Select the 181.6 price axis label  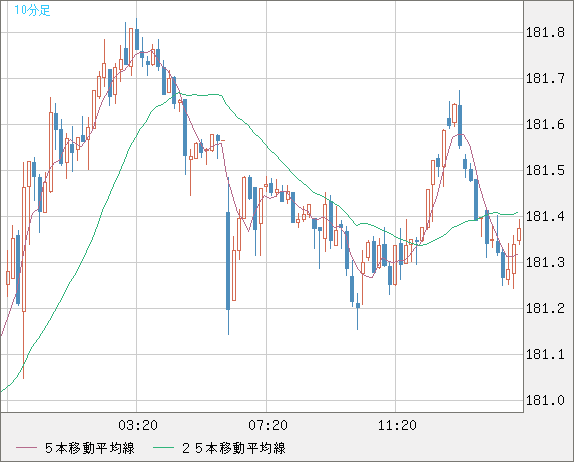[545, 124]
